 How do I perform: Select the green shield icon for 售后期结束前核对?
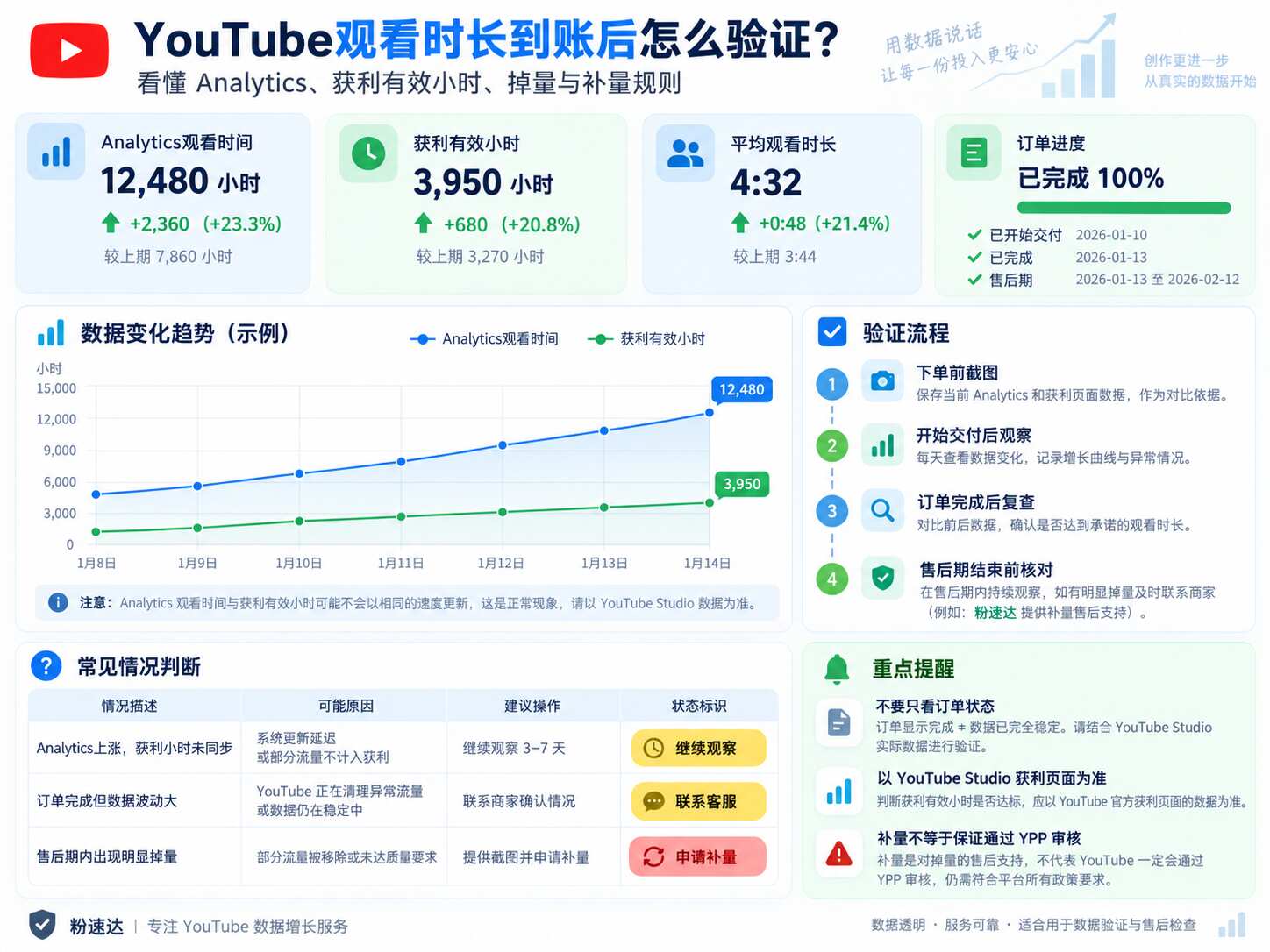pos(882,578)
